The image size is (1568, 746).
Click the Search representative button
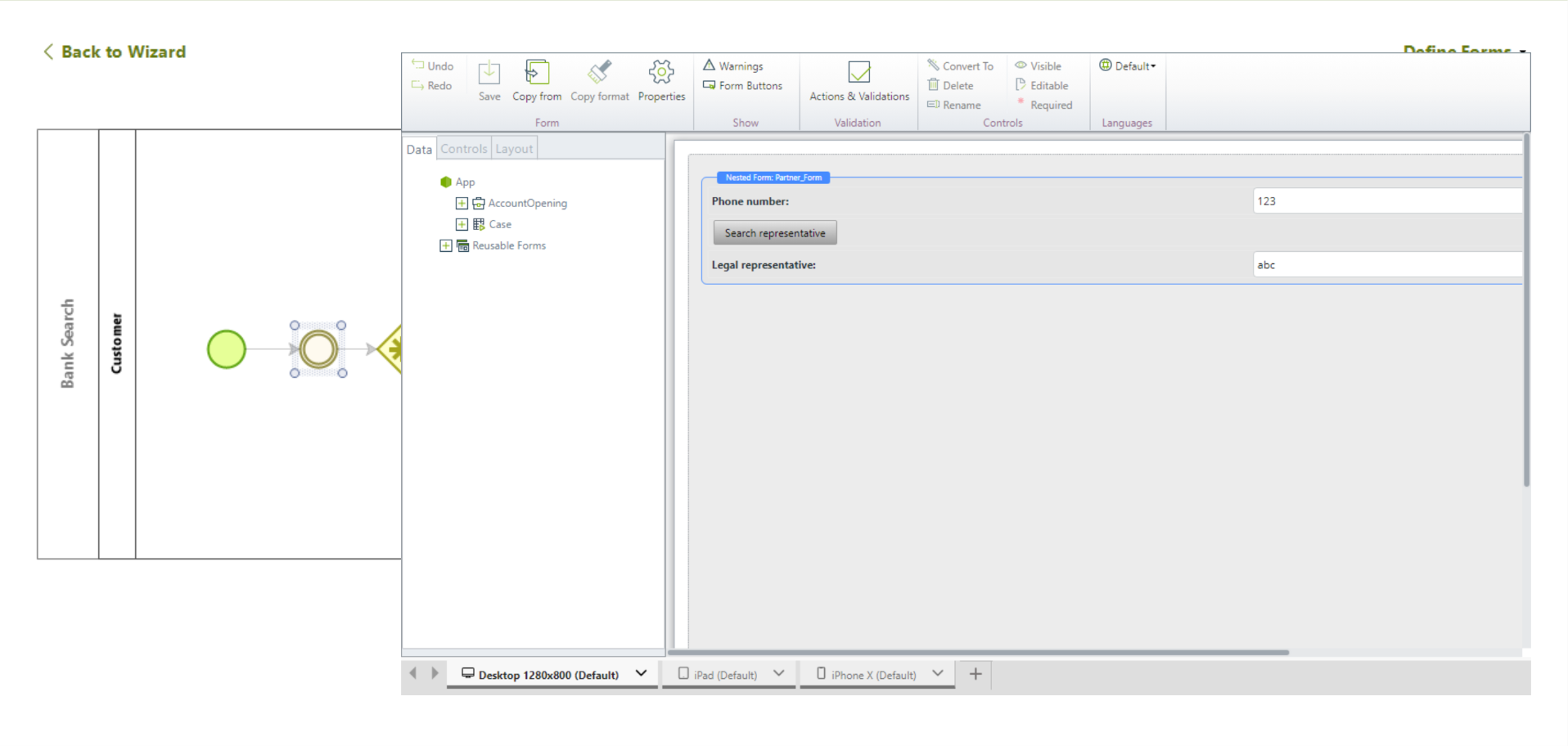point(774,233)
